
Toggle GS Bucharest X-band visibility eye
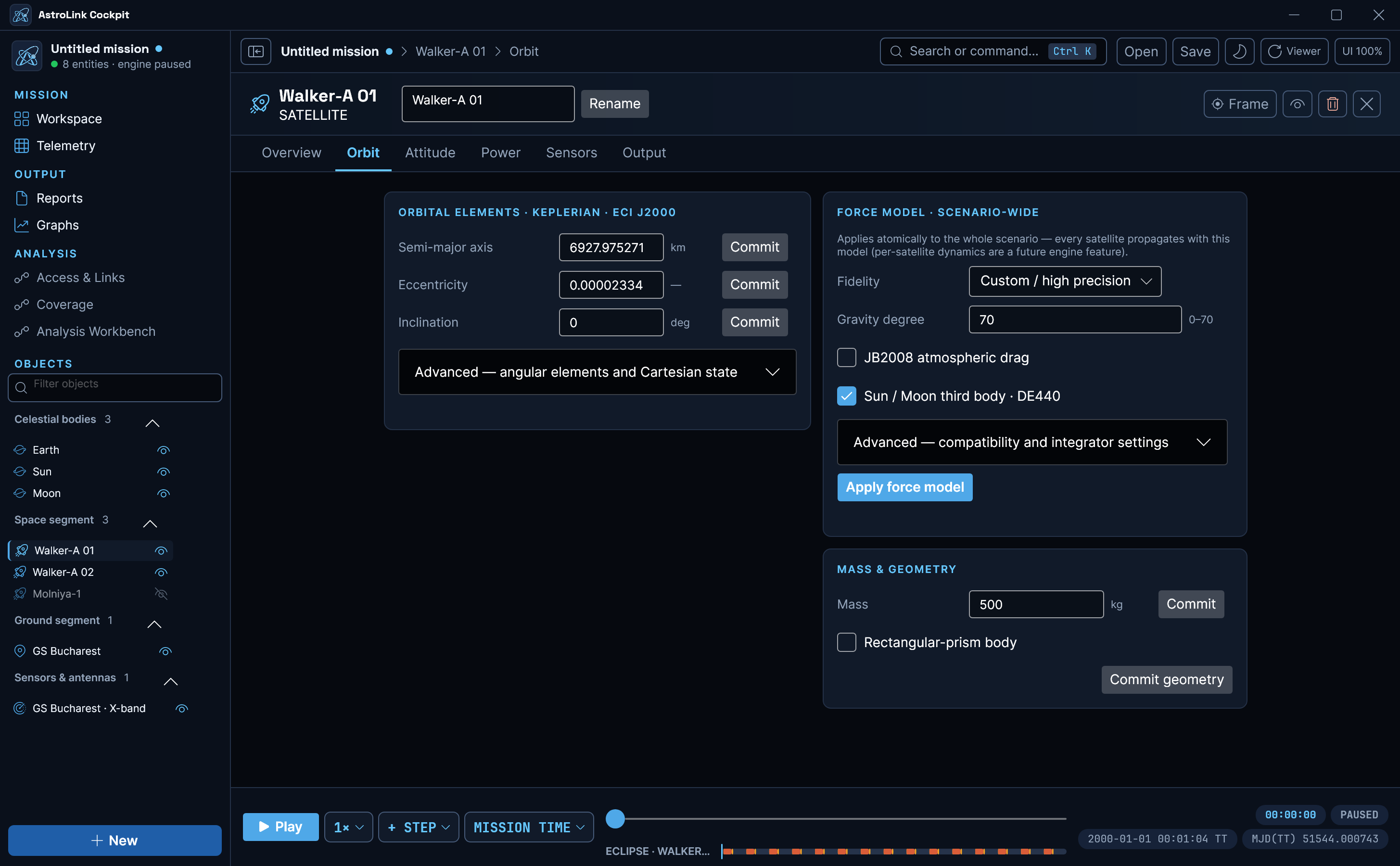point(181,709)
